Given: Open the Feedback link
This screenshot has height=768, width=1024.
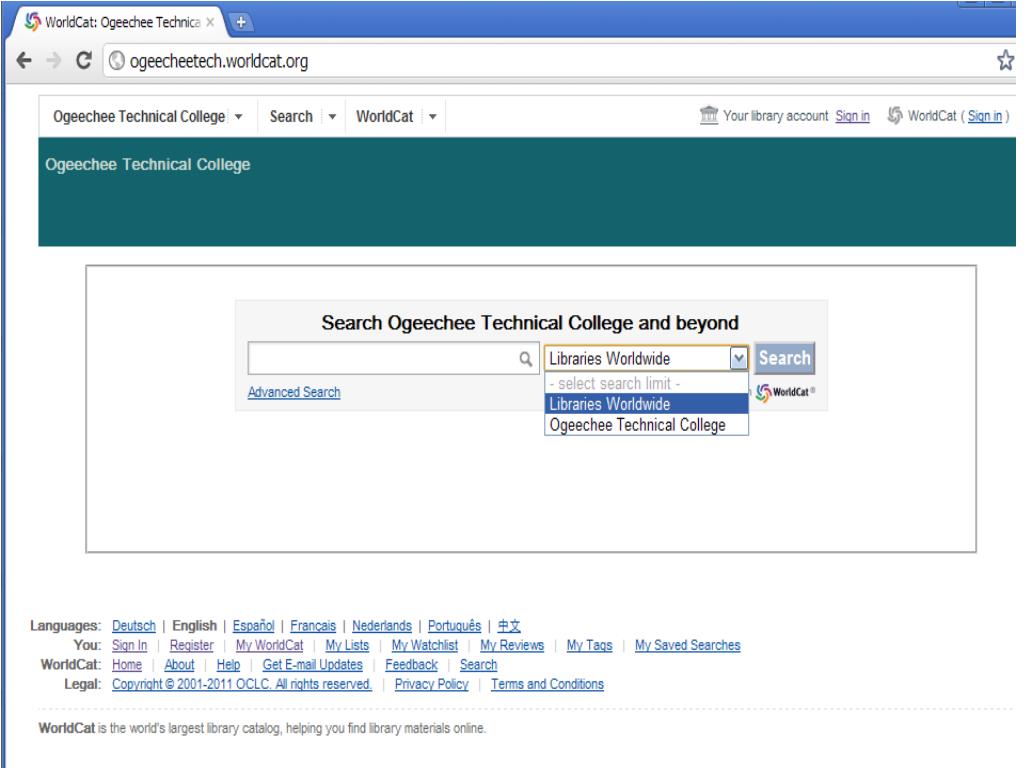Looking at the screenshot, I should [x=411, y=665].
